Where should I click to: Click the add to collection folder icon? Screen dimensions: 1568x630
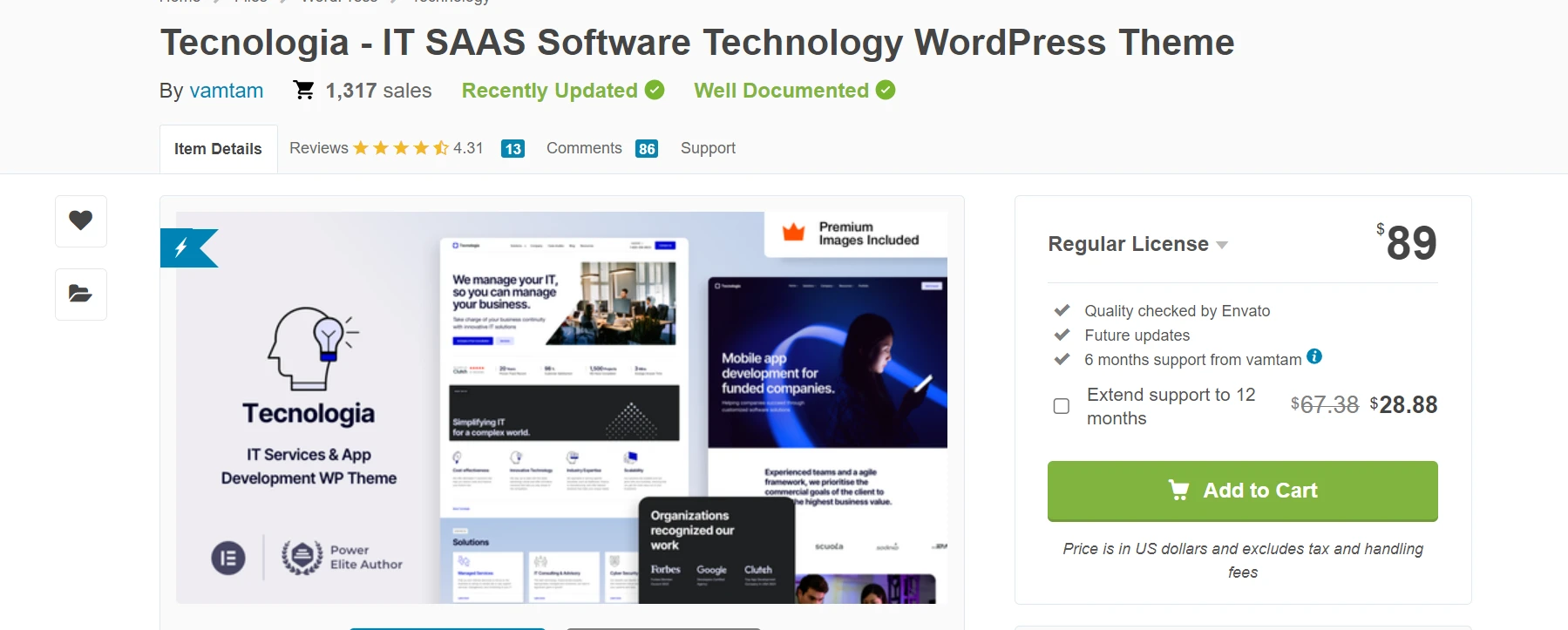81,295
